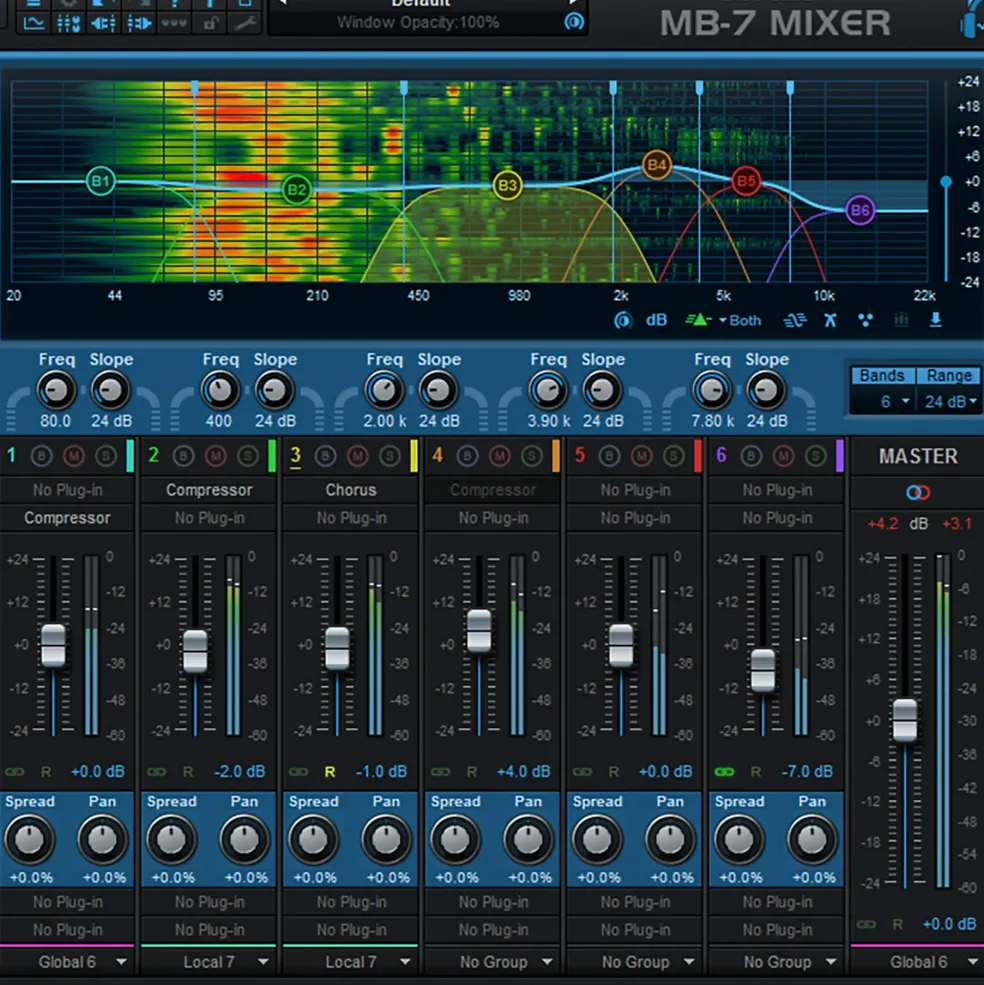Open the dimmed Compressor slot on band 4

pos(493,490)
